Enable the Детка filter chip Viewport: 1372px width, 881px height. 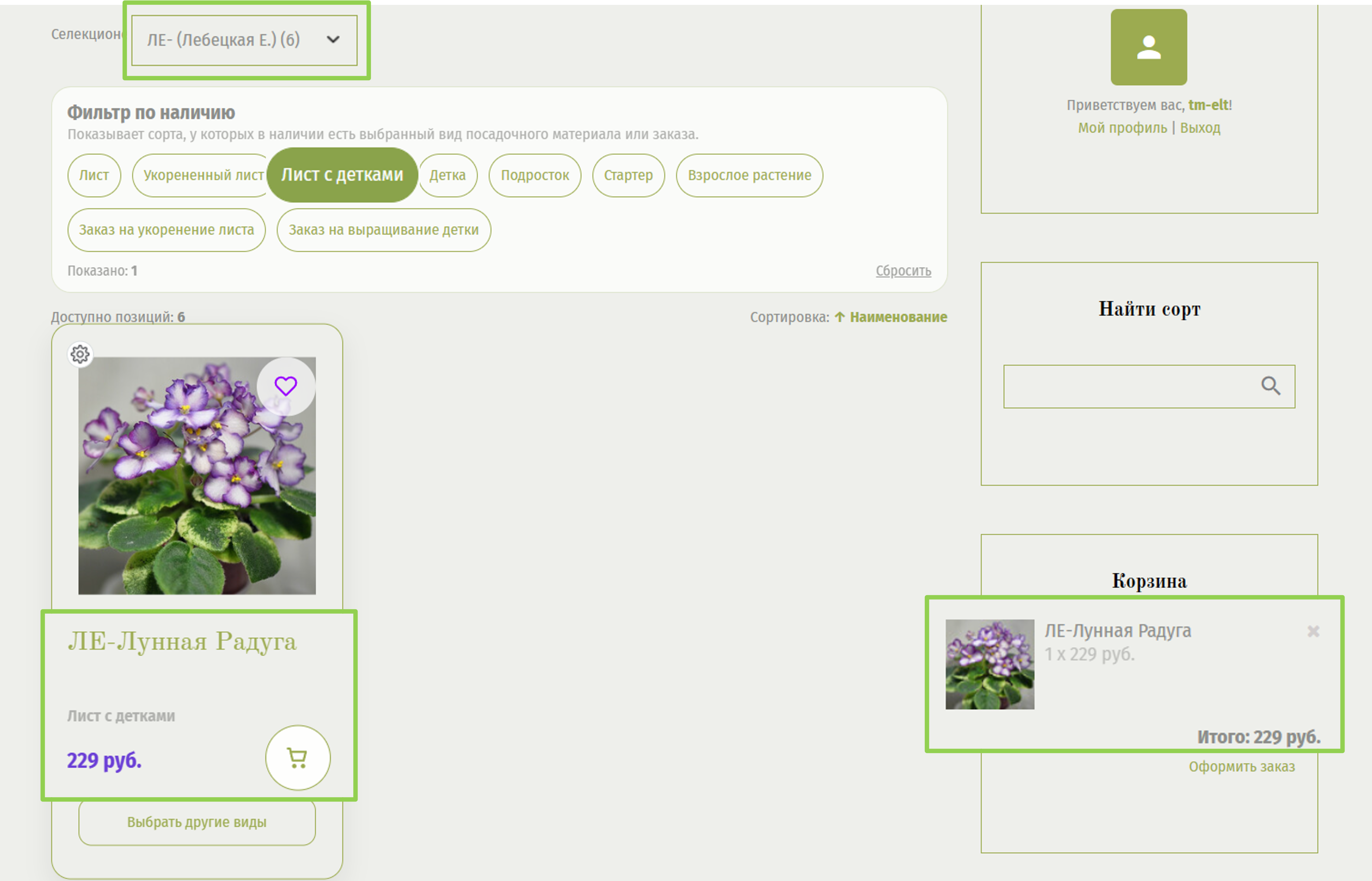[448, 175]
